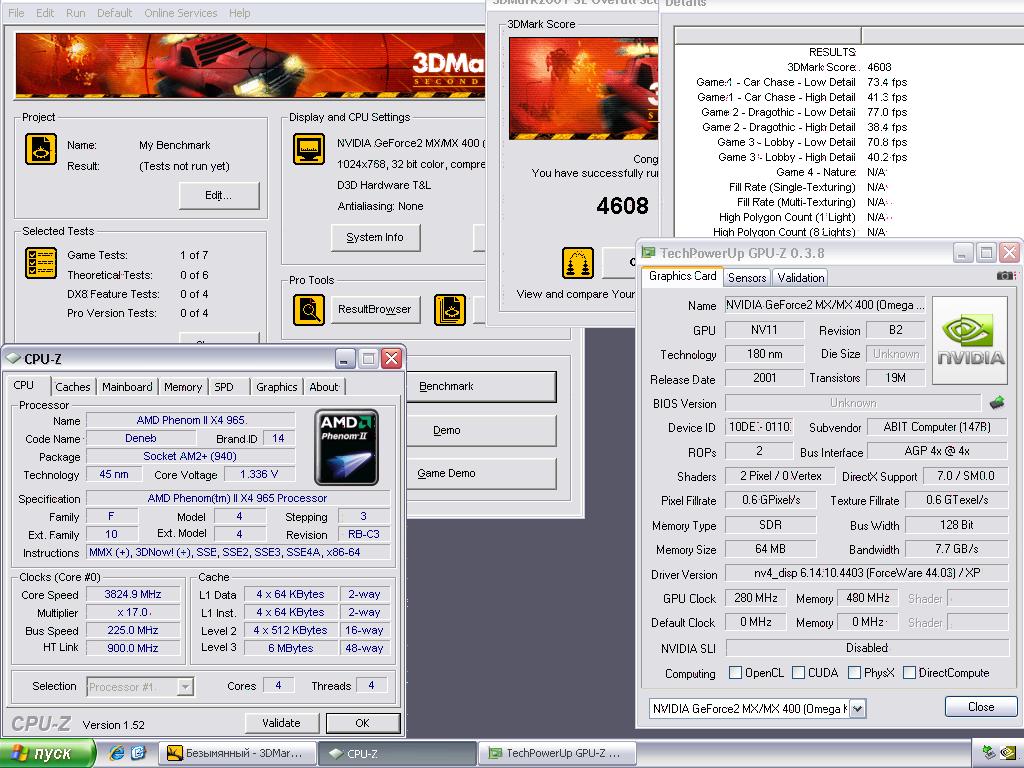
Task: Open the File menu in 3DMark
Action: pos(16,13)
